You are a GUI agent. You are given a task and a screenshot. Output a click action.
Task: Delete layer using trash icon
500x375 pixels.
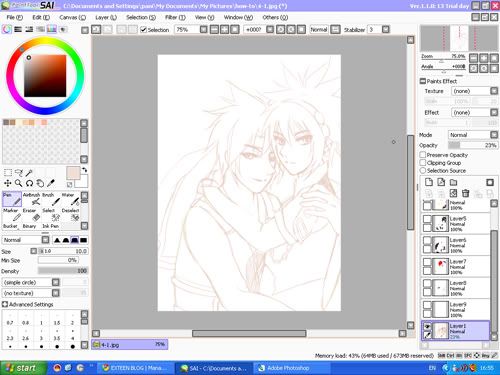(465, 193)
